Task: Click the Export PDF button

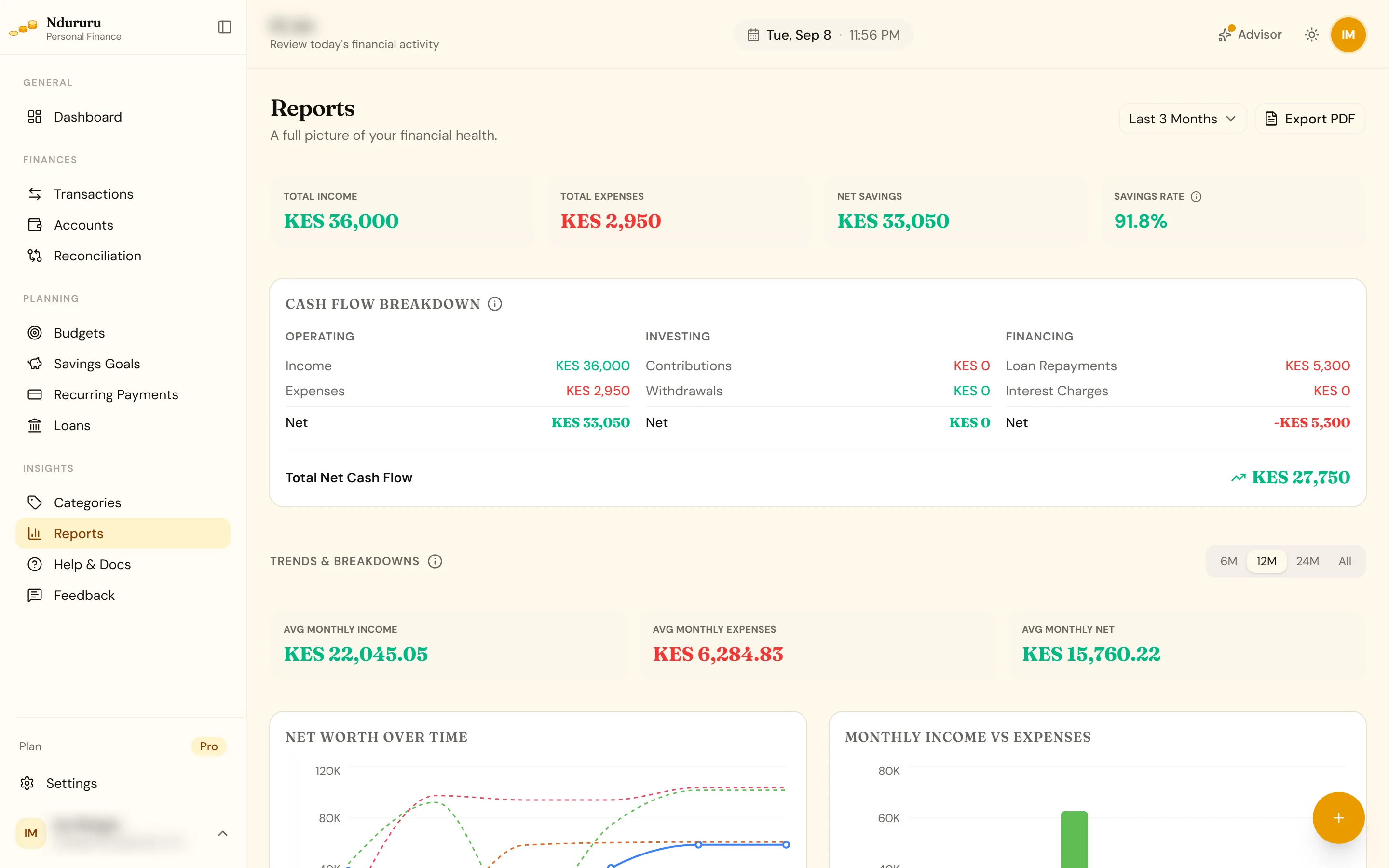Action: [x=1310, y=119]
